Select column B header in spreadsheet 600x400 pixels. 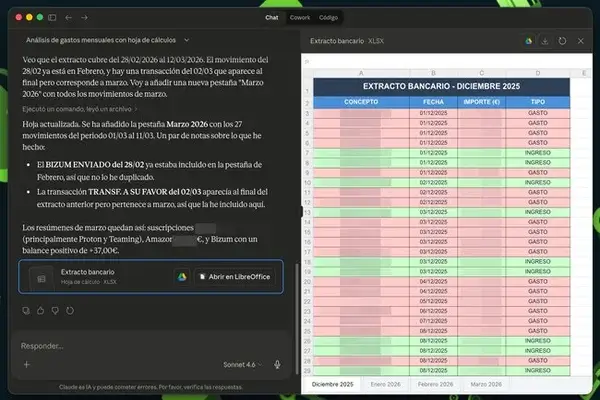(433, 73)
